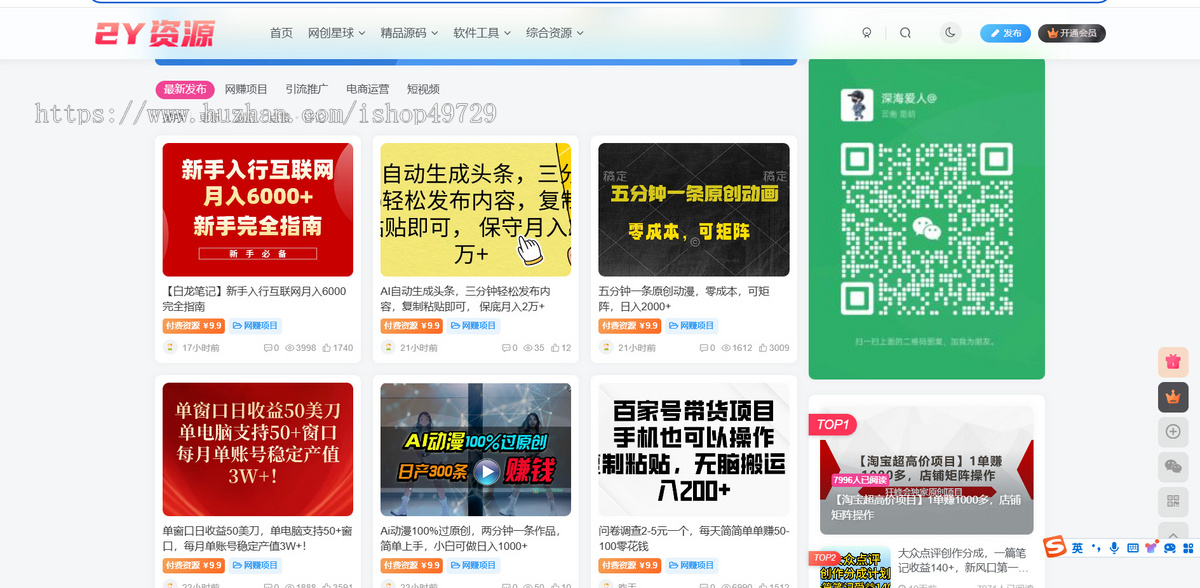Open 单窗口日收益50美刀 red thumbnail

258,449
